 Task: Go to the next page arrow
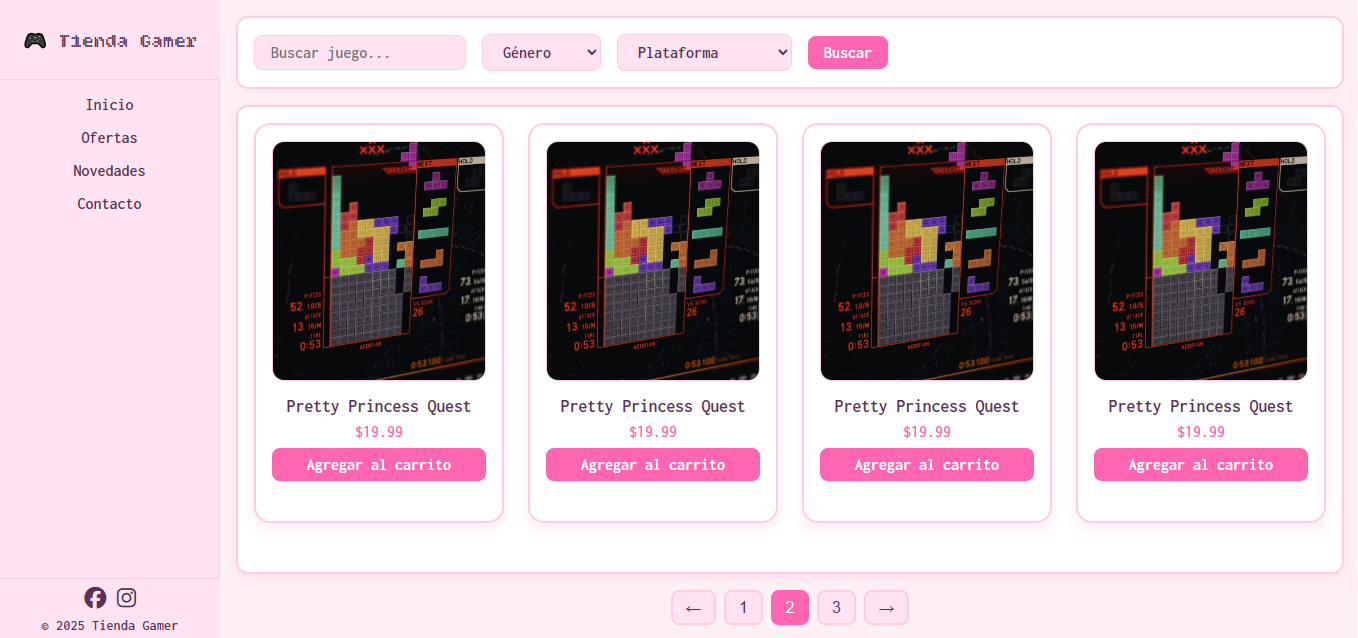click(x=886, y=608)
